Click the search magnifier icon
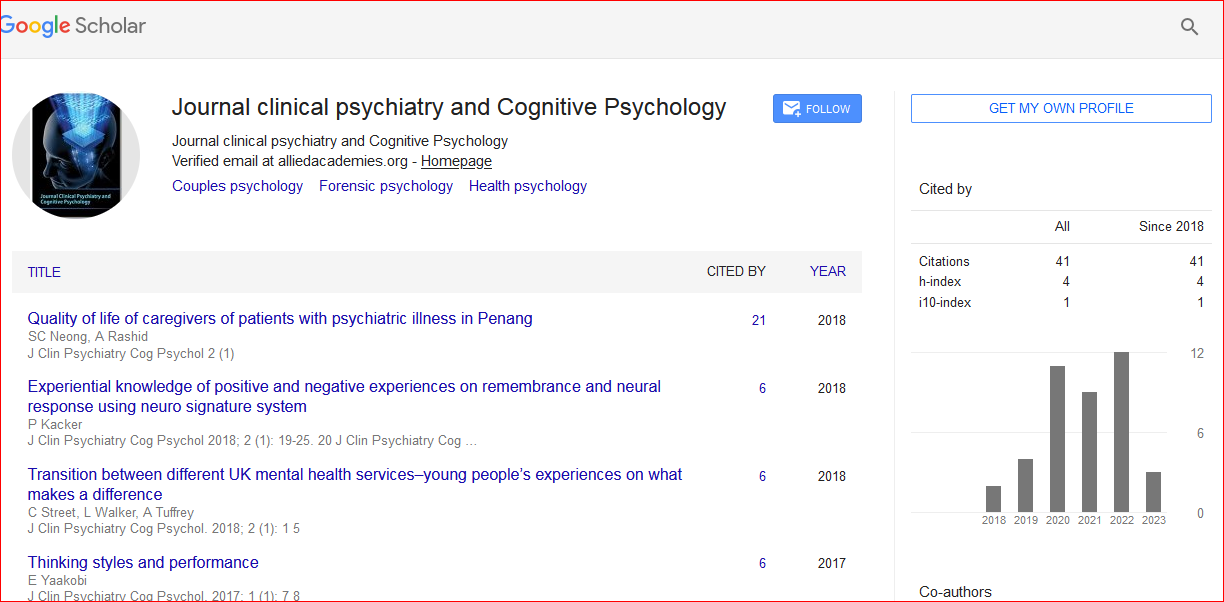Image resolution: width=1224 pixels, height=602 pixels. [x=1189, y=27]
